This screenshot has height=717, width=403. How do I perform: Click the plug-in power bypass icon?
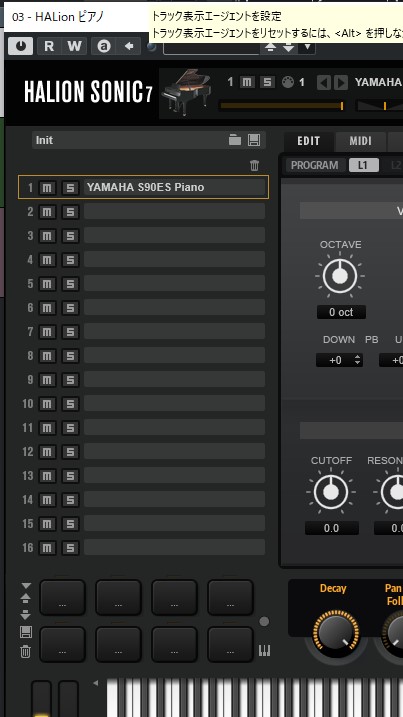[21, 46]
